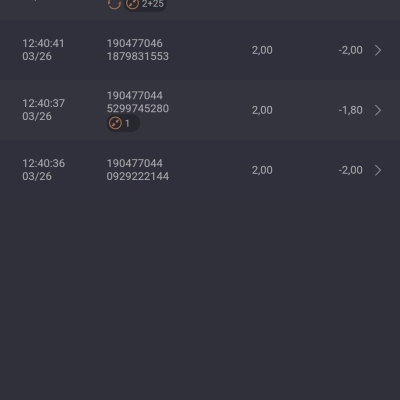400x400 pixels.
Task: Click bet number 0929222144
Action: (138, 176)
